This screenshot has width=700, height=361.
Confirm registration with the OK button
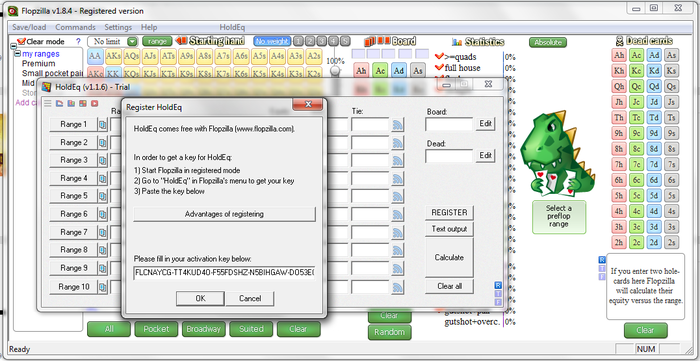click(x=200, y=299)
